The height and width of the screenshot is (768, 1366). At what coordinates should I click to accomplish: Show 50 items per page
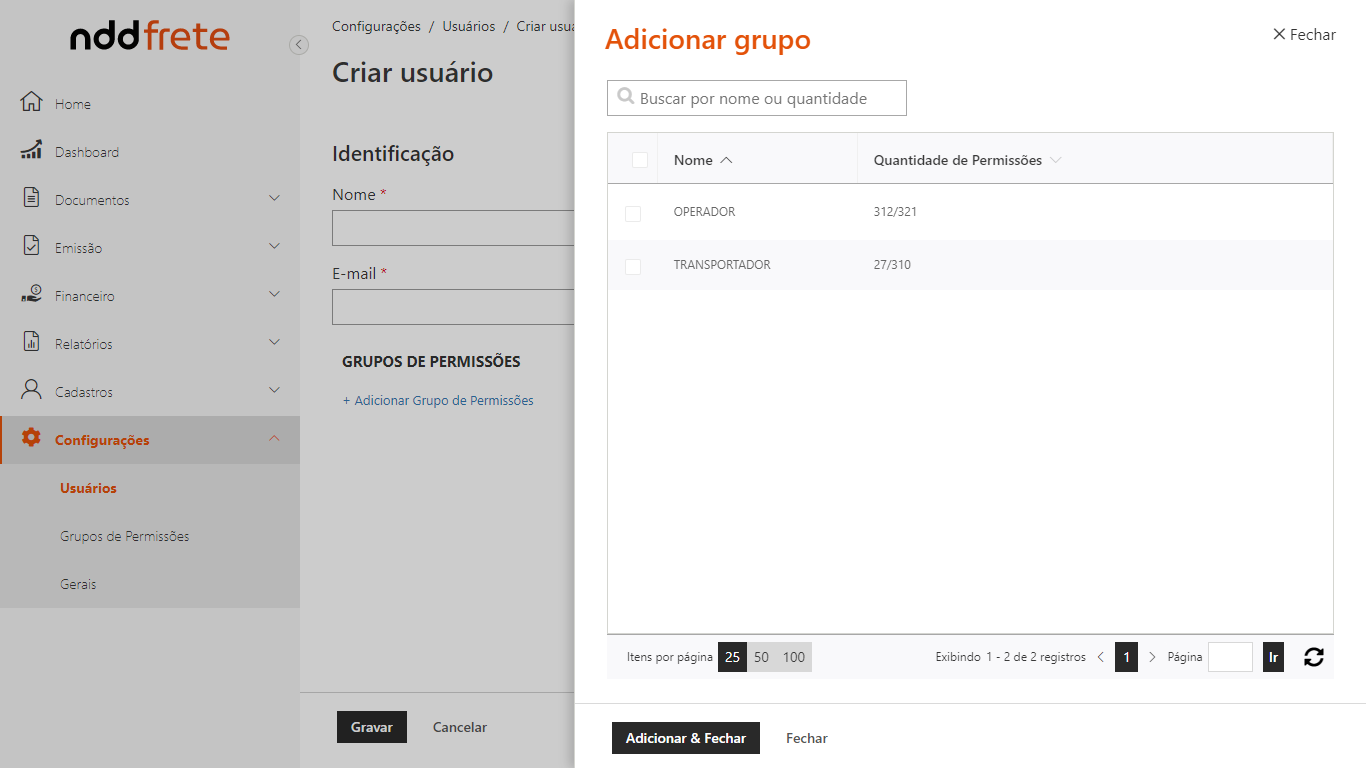tap(762, 657)
